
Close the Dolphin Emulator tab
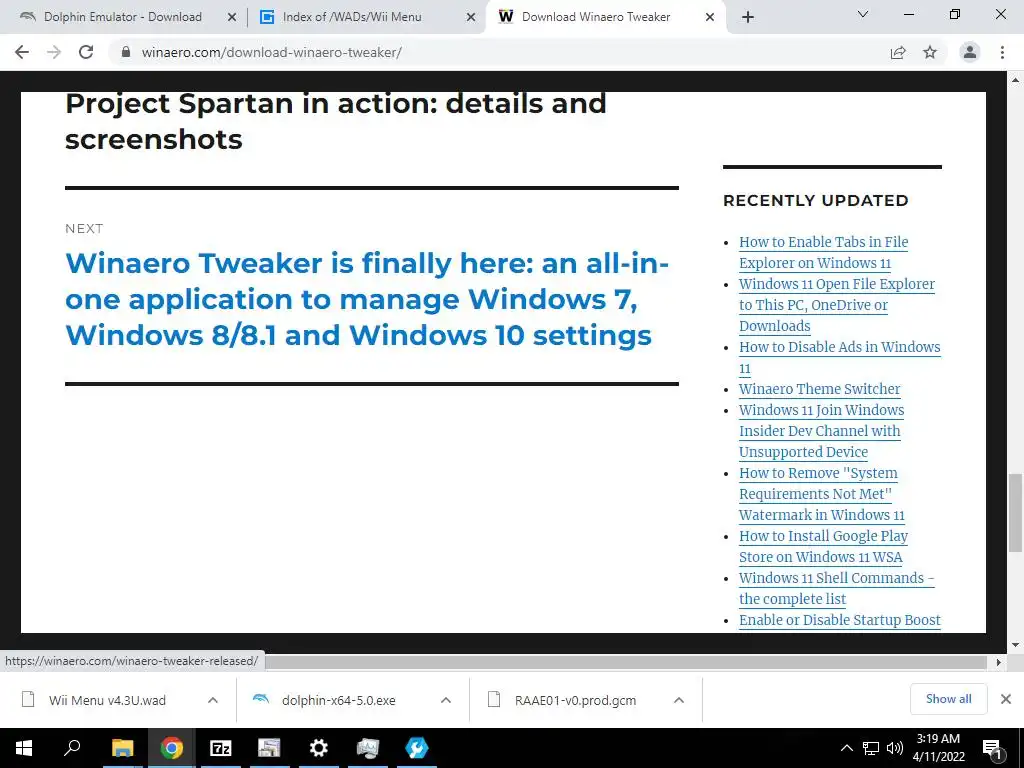[232, 17]
